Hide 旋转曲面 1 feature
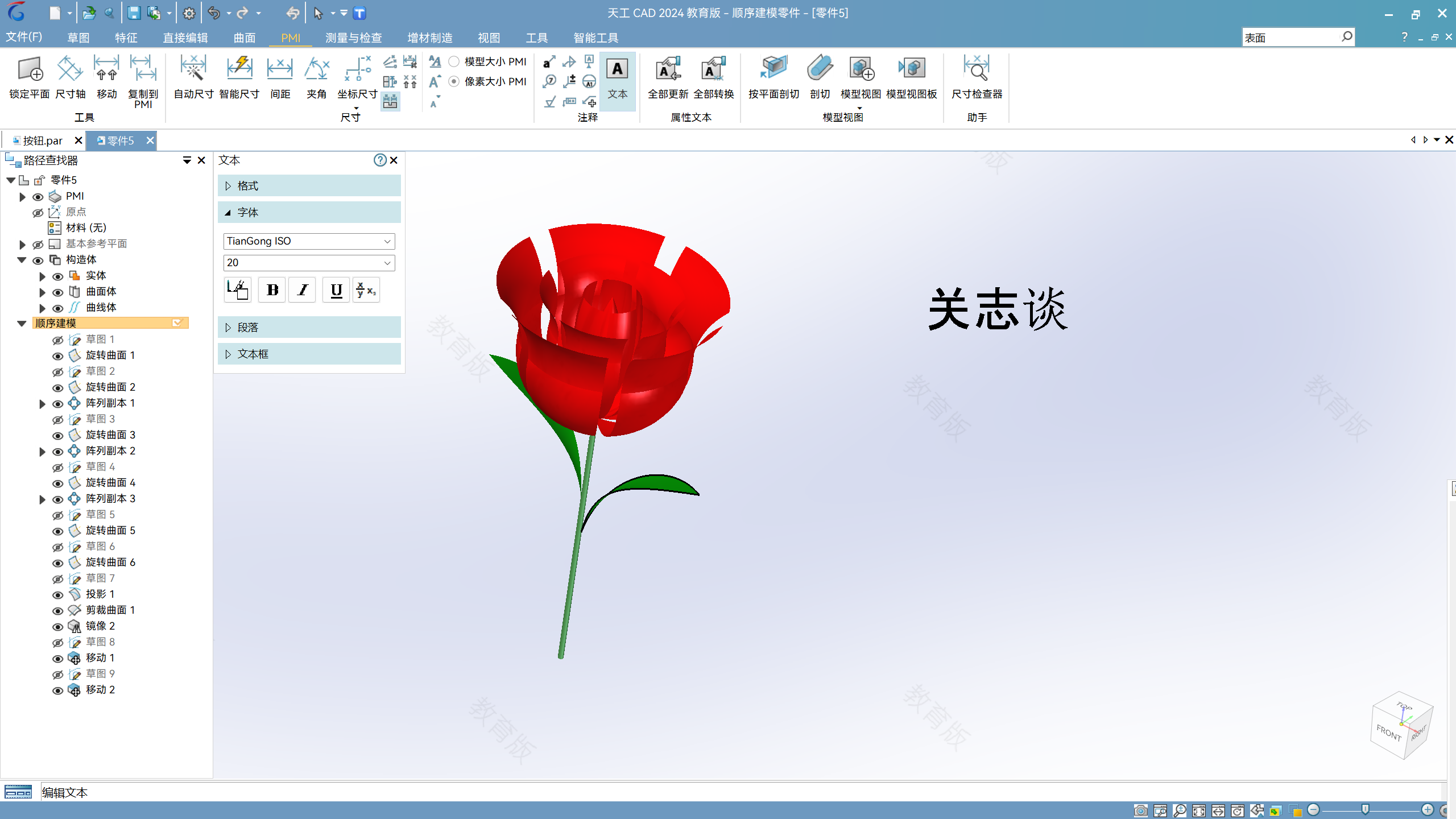The width and height of the screenshot is (1456, 819). pos(58,356)
